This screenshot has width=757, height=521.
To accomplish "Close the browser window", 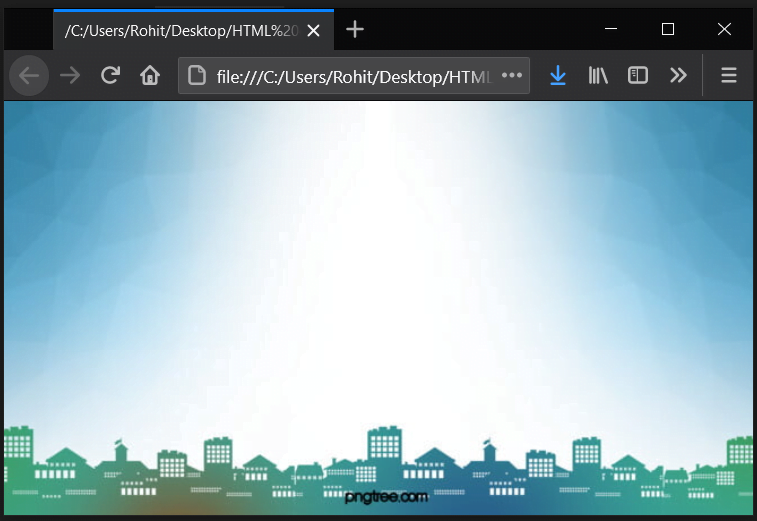I will tap(724, 29).
